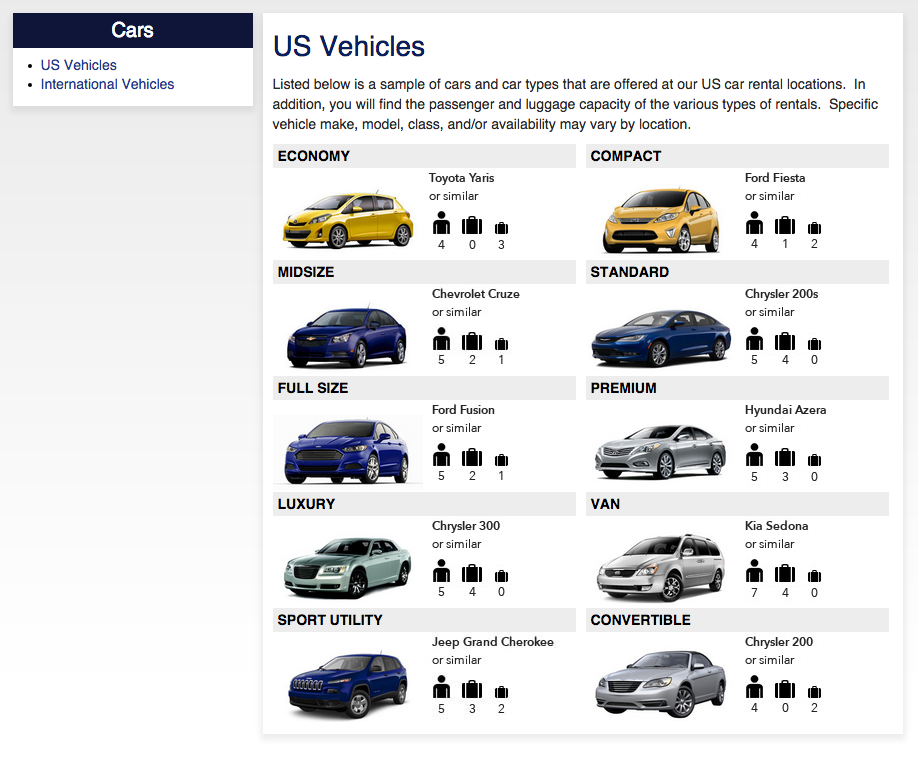Click the large suitcase icon for Chrysler 200s
The height and width of the screenshot is (761, 918).
click(785, 341)
